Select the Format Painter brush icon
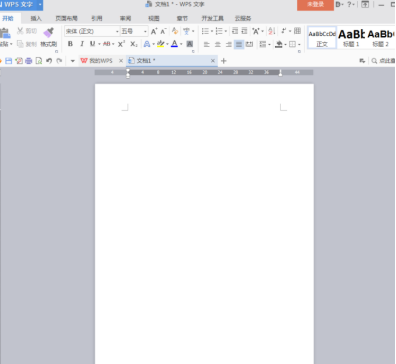This screenshot has width=396, height=364. [x=49, y=32]
